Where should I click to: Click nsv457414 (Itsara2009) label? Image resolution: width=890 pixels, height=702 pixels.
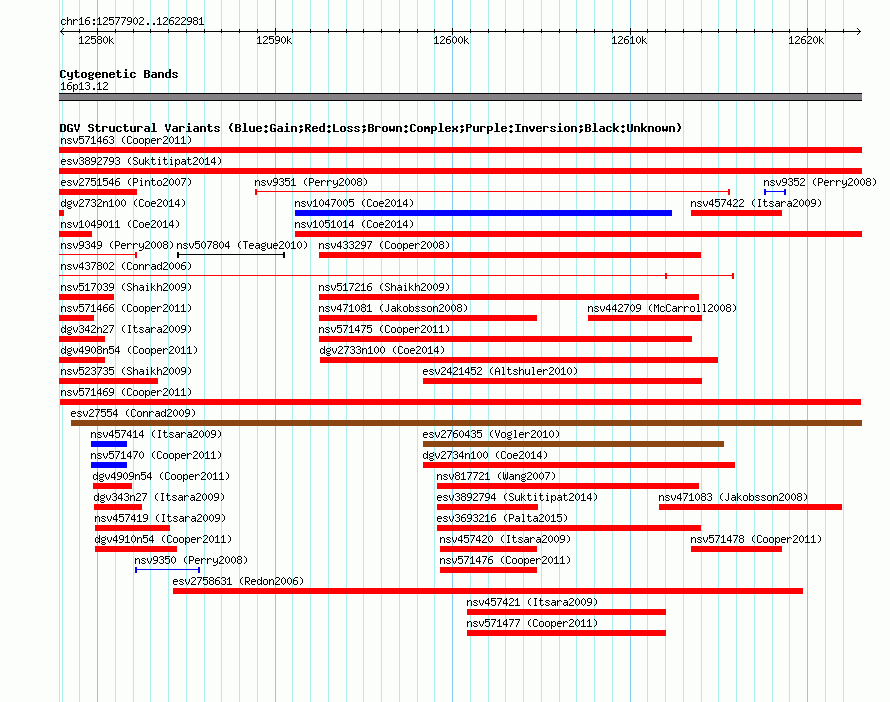pos(156,434)
